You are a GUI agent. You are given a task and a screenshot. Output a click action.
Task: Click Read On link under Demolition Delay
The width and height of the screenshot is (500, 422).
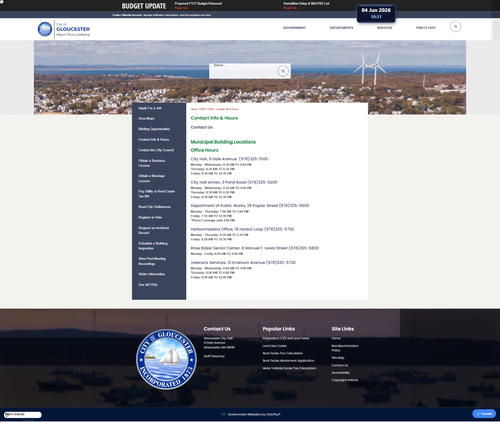click(x=290, y=8)
